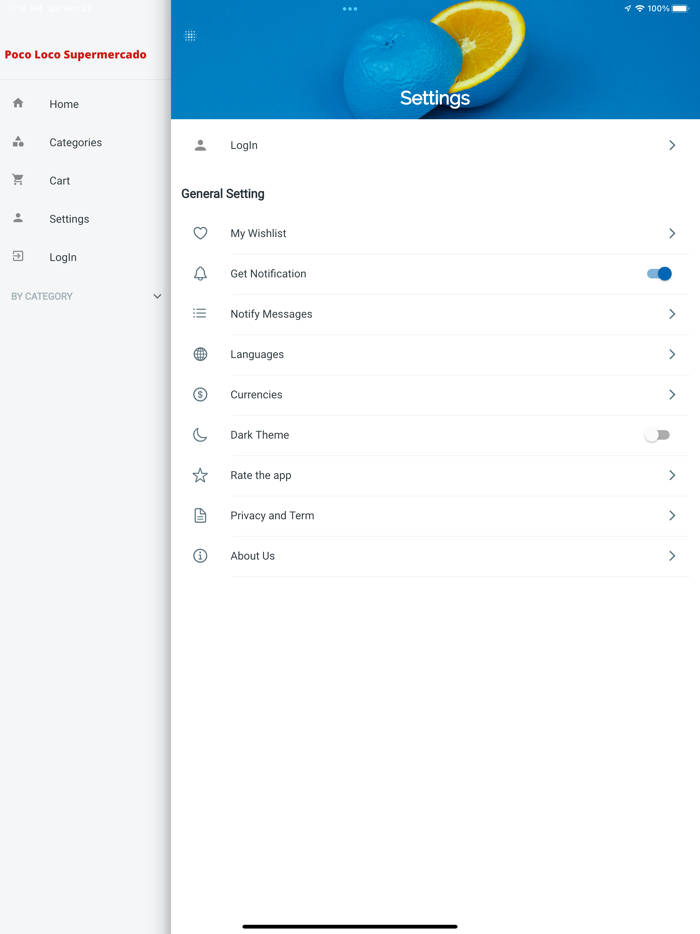
Task: Open the Privacy and Term link
Action: 272,516
